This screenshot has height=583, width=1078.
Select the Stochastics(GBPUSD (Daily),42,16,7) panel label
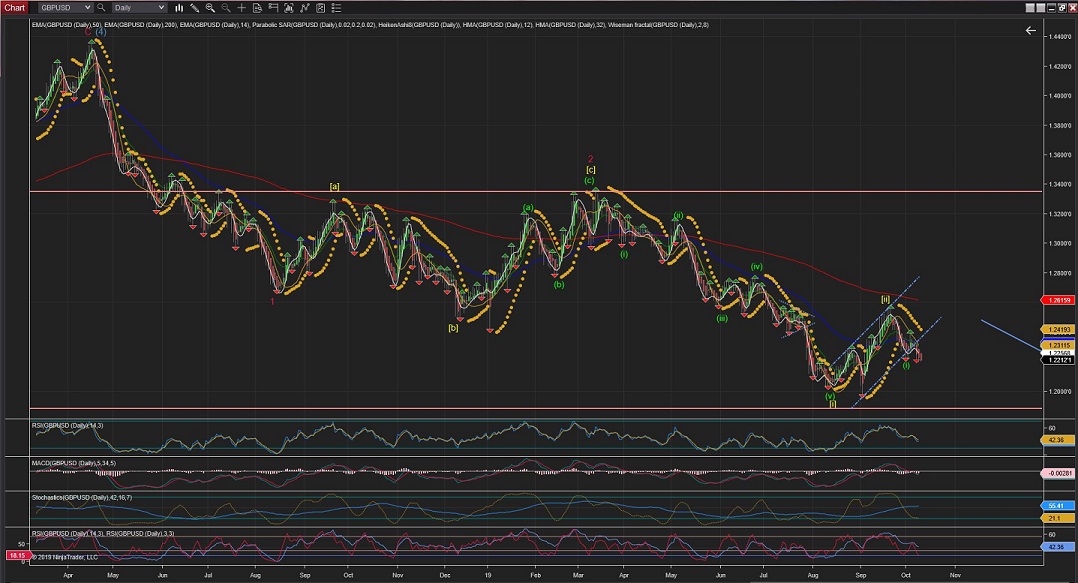82,497
